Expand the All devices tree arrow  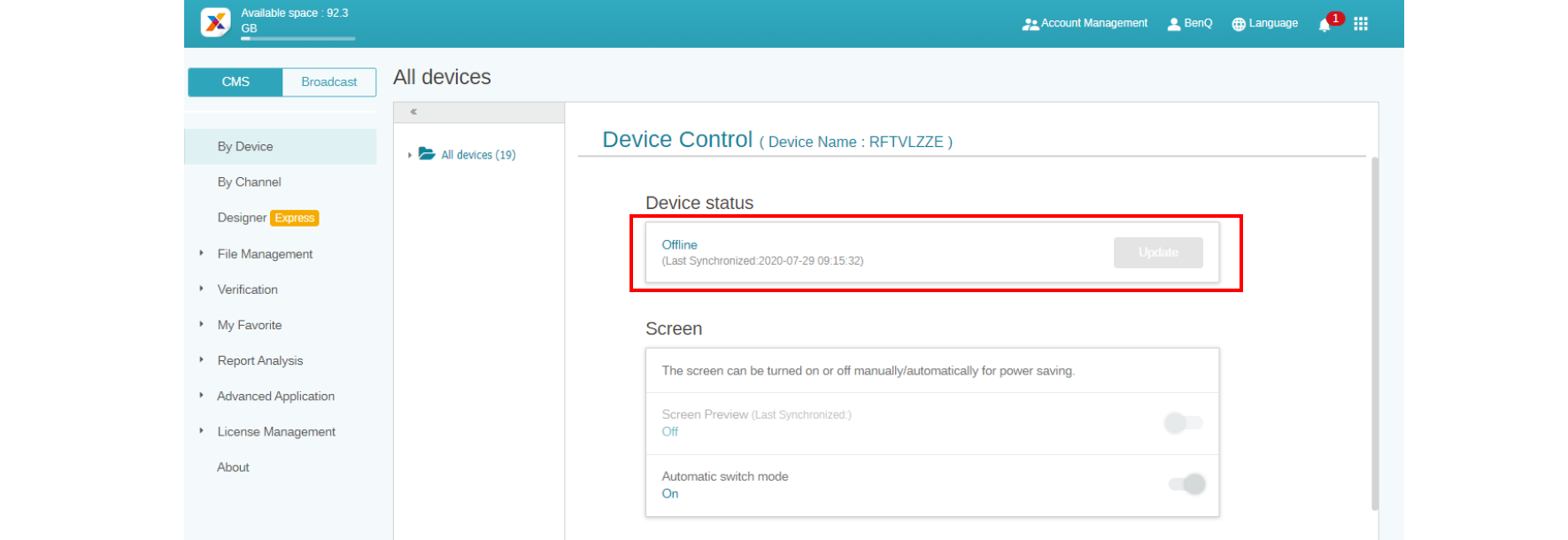click(x=409, y=155)
